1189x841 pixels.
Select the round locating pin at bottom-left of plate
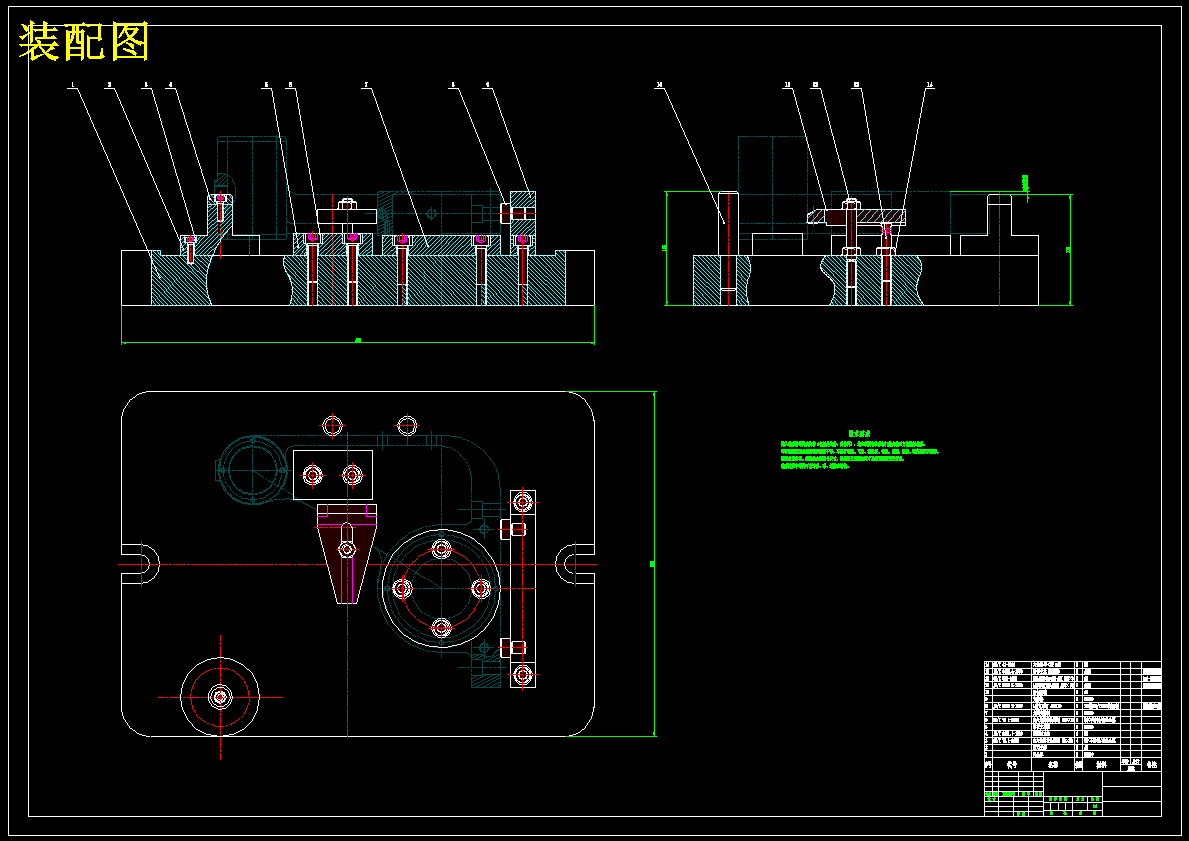tap(220, 697)
